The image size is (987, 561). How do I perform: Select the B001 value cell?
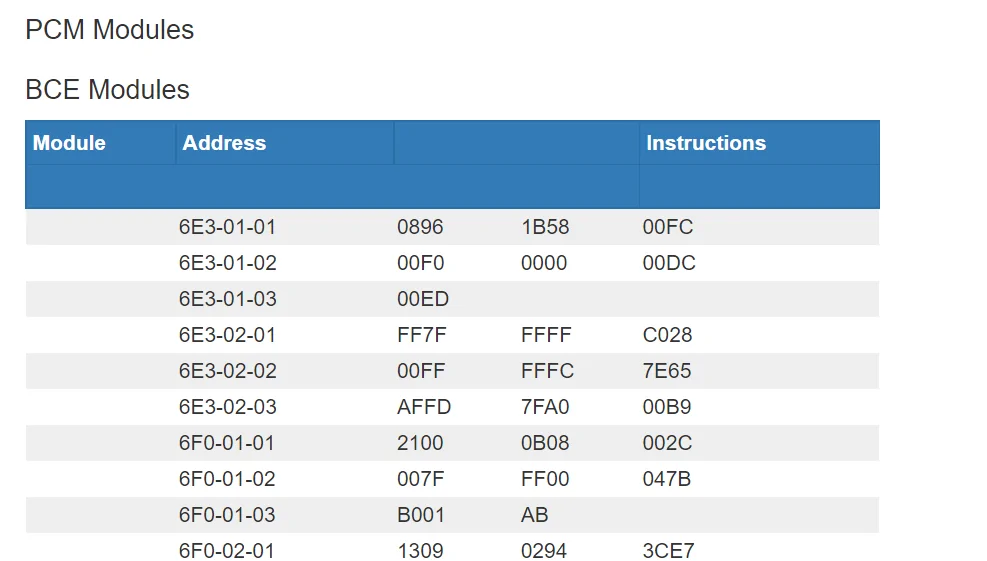point(421,515)
